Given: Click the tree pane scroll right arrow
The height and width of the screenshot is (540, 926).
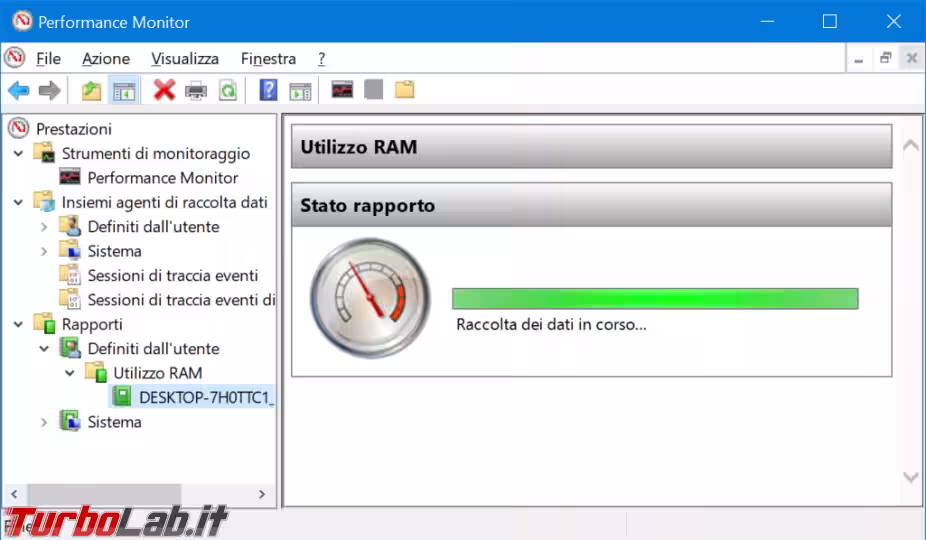Looking at the screenshot, I should click(262, 494).
